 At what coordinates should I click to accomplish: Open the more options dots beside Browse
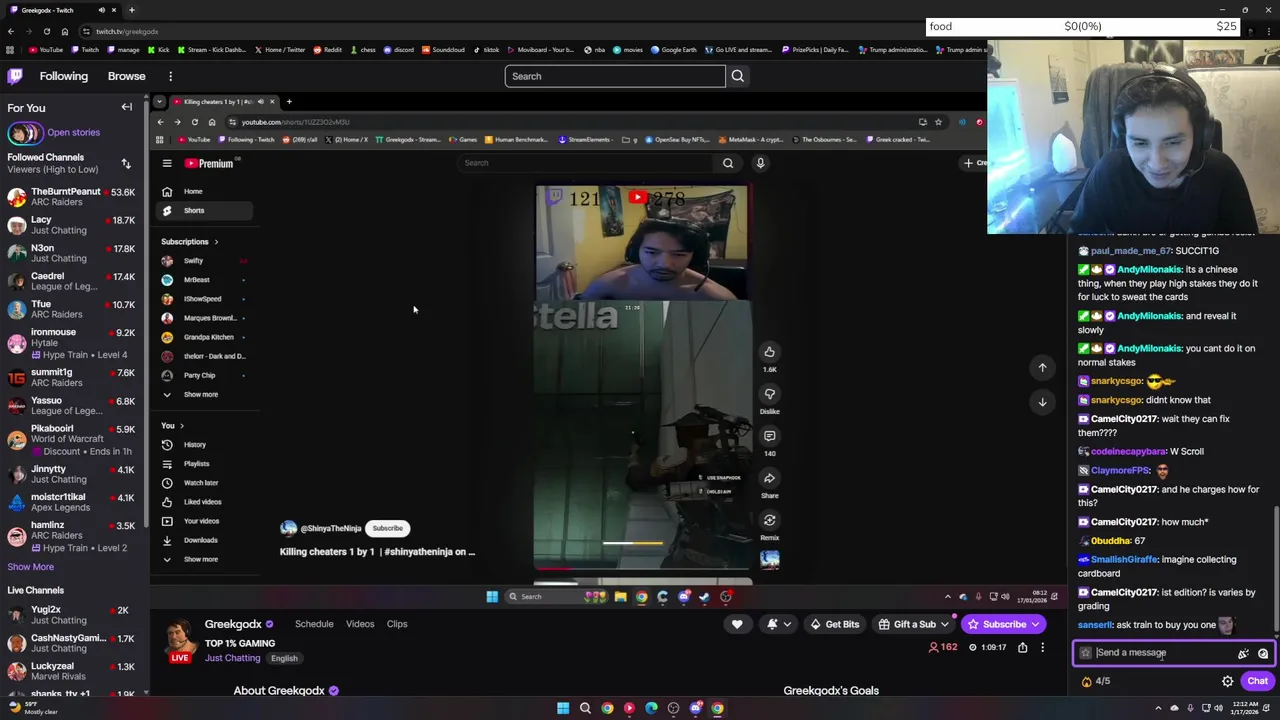[x=170, y=76]
